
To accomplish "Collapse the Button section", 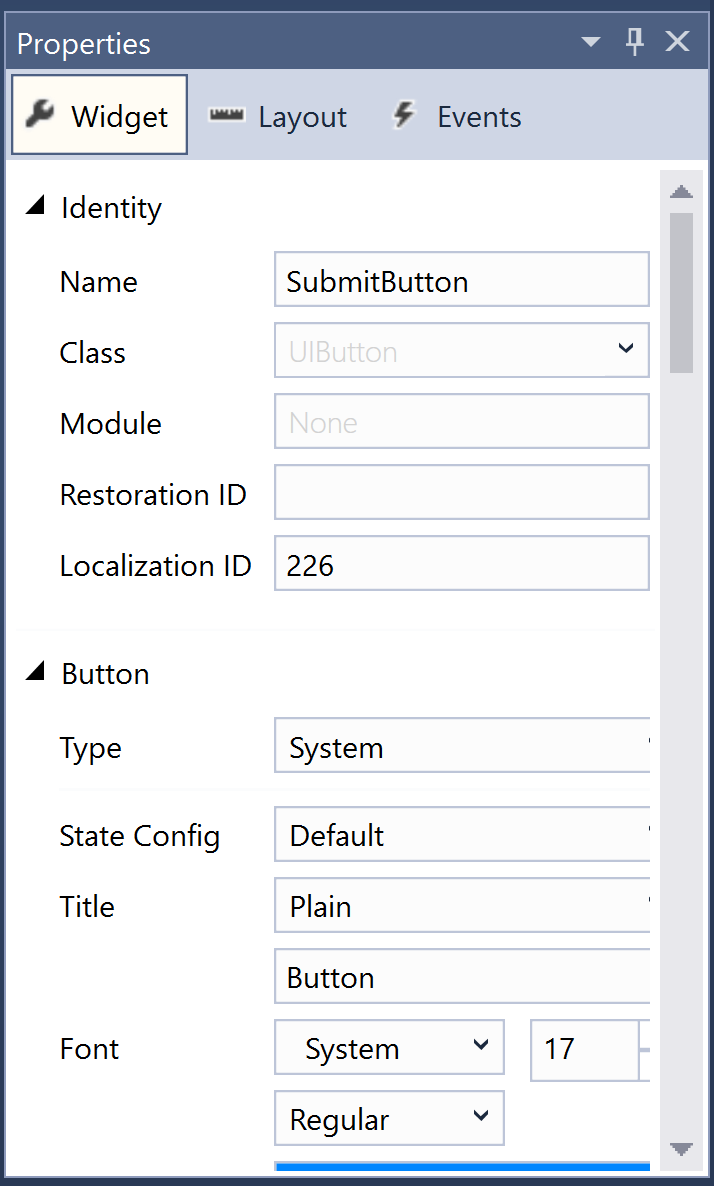I will click(x=35, y=672).
